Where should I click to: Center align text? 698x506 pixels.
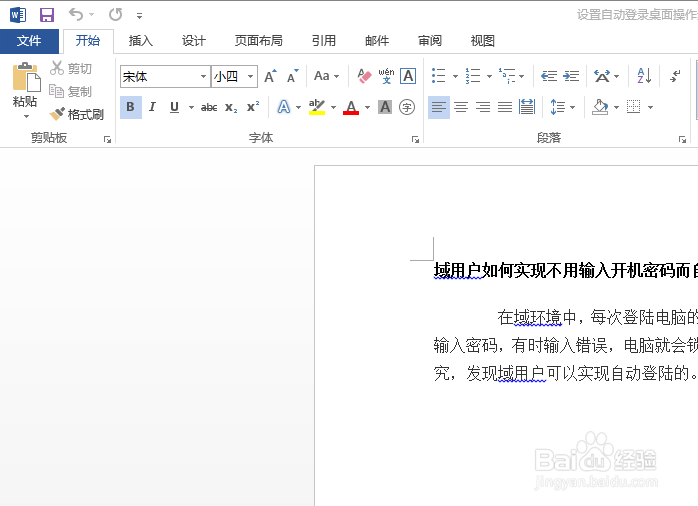pyautogui.click(x=461, y=107)
